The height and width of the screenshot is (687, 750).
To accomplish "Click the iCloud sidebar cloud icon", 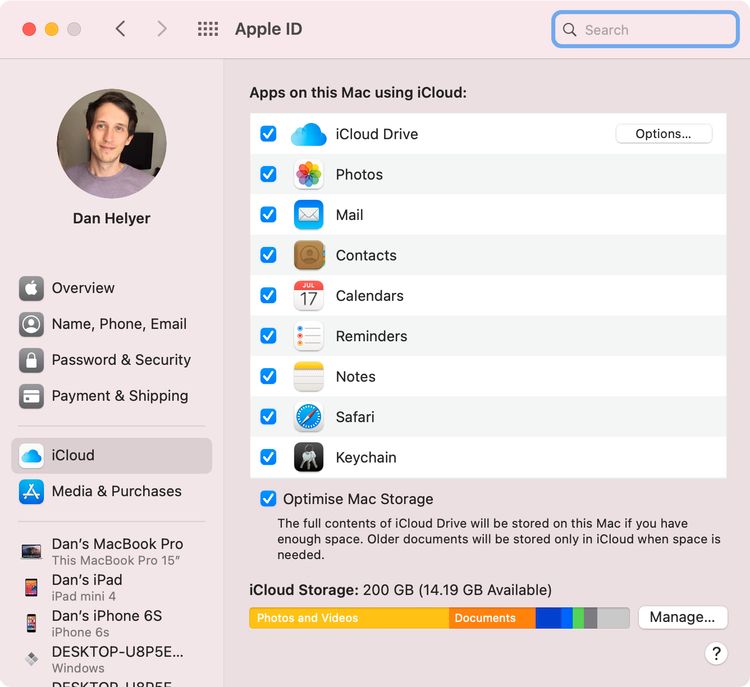I will 31,455.
